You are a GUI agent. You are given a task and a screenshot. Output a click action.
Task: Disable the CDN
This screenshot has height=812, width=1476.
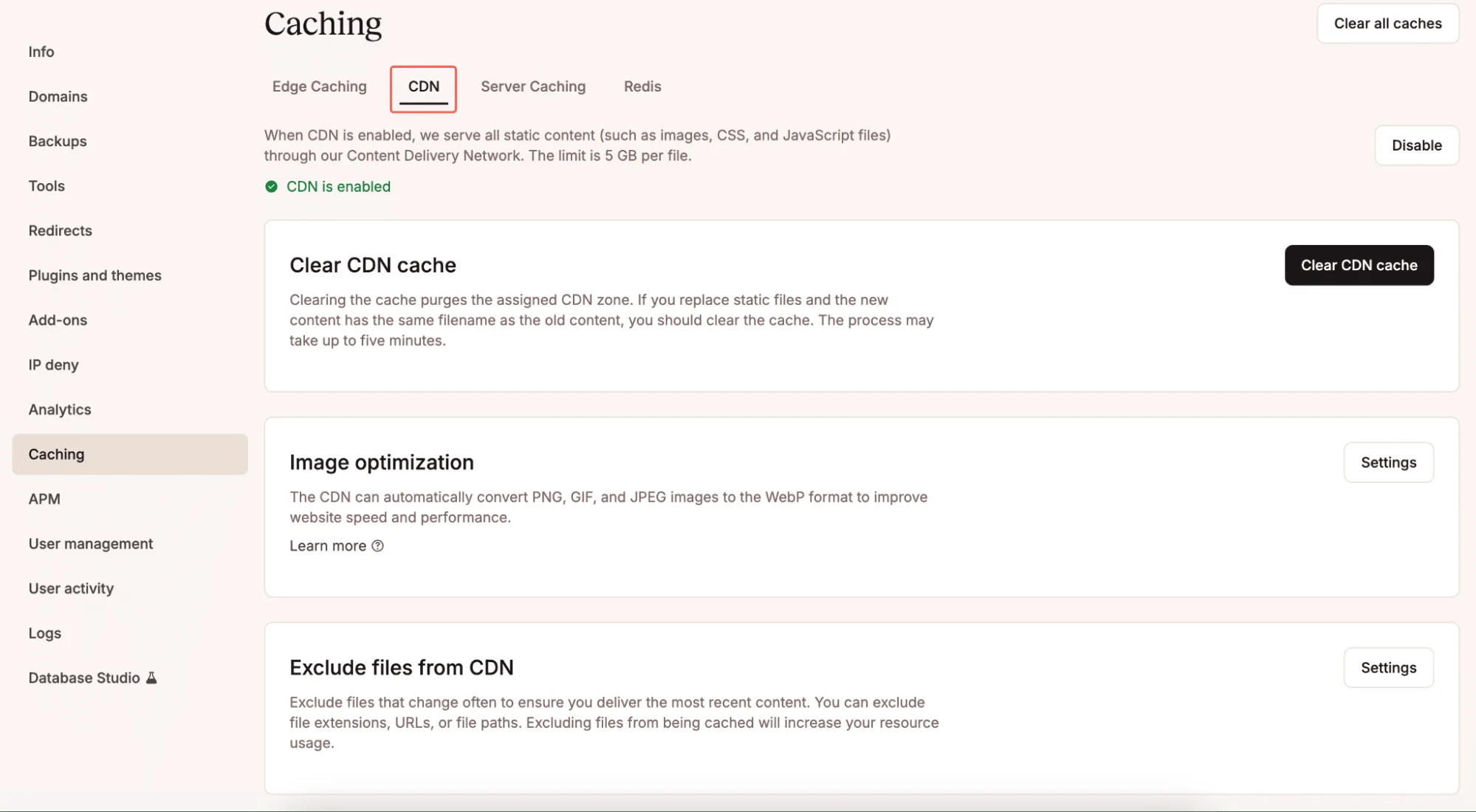[x=1415, y=145]
